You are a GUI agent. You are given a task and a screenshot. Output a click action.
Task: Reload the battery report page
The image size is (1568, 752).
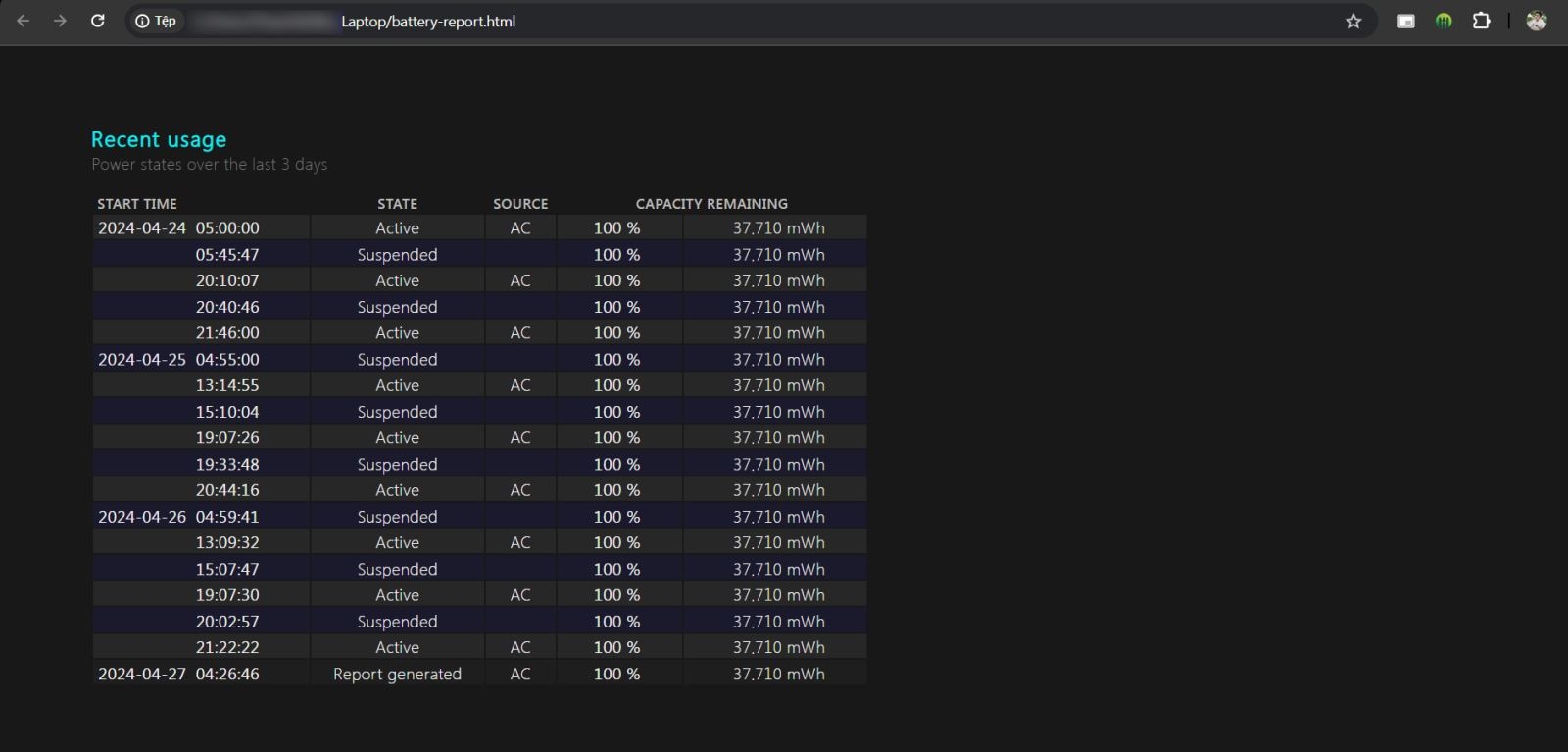coord(97,21)
